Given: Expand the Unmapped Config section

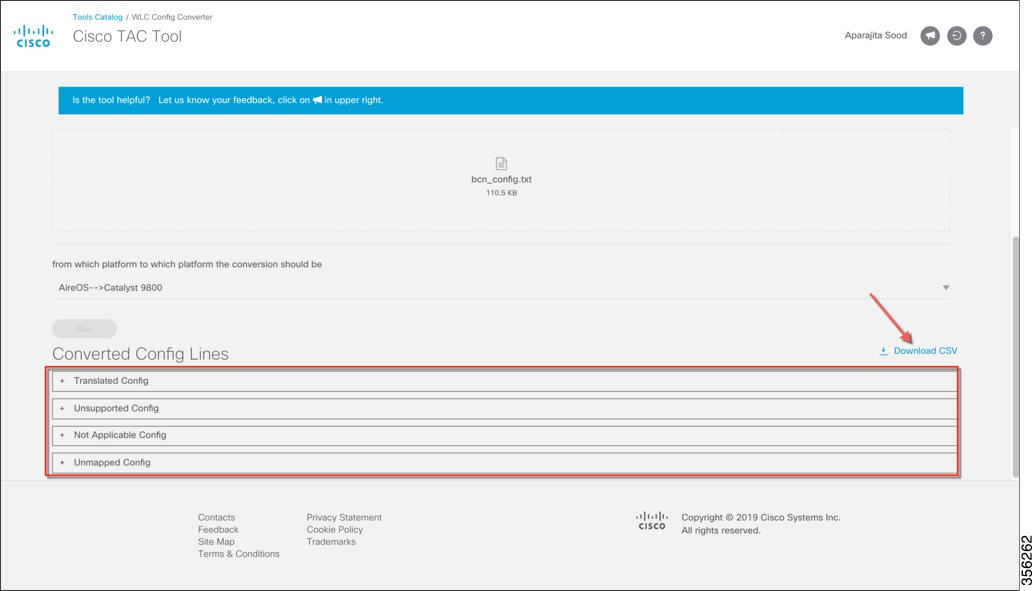Looking at the screenshot, I should 505,463.
